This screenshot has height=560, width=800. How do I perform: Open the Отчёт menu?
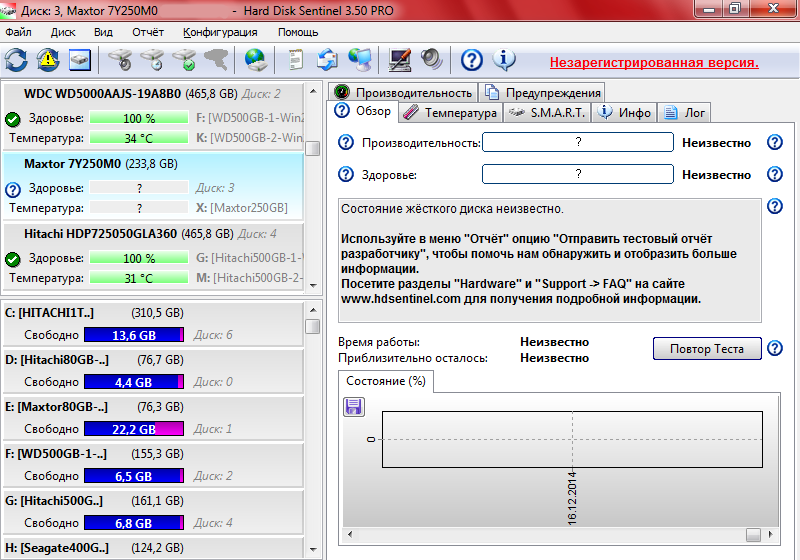[x=148, y=32]
